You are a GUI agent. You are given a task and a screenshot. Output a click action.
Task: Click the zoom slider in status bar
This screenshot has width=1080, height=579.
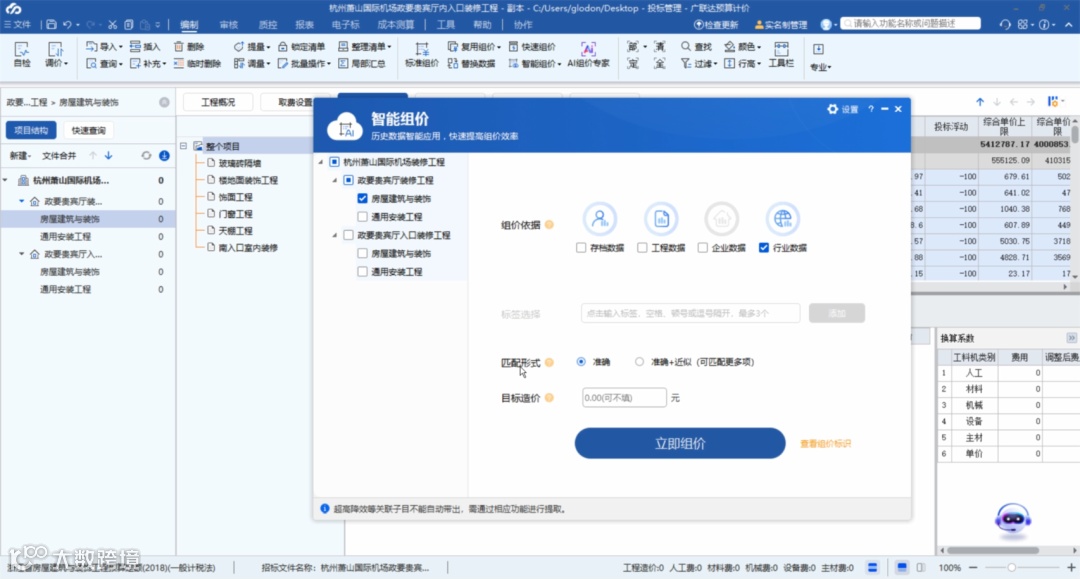click(1011, 567)
